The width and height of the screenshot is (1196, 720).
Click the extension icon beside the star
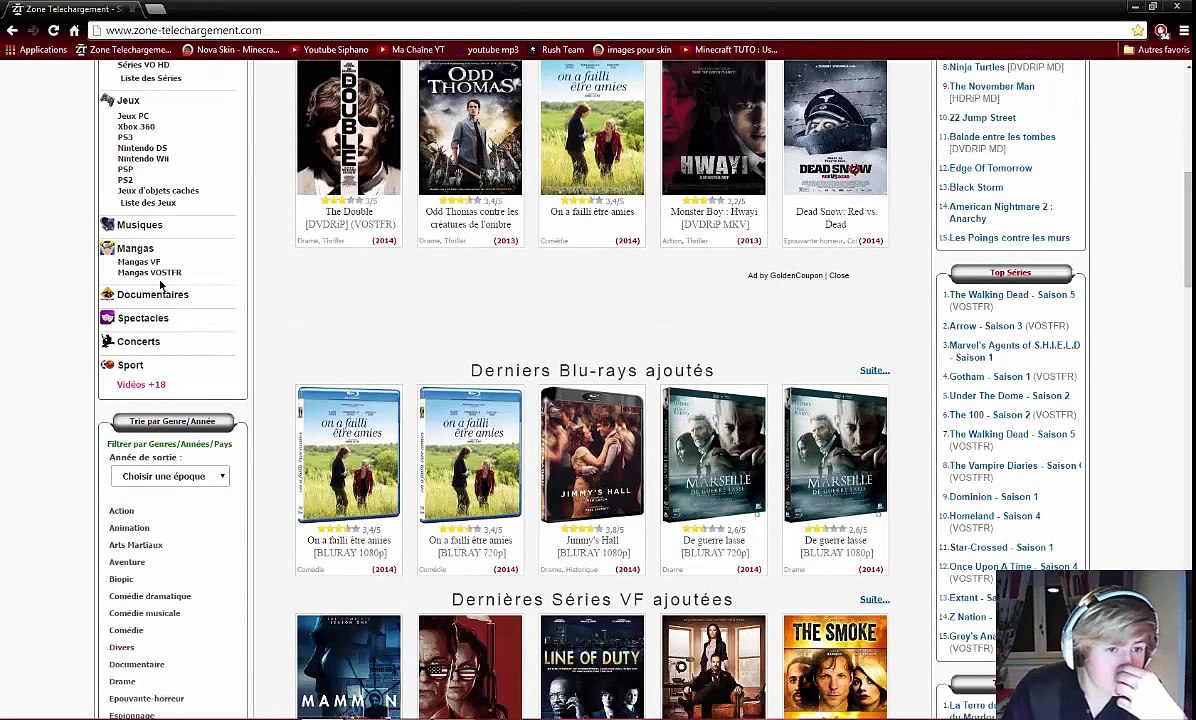1162,31
